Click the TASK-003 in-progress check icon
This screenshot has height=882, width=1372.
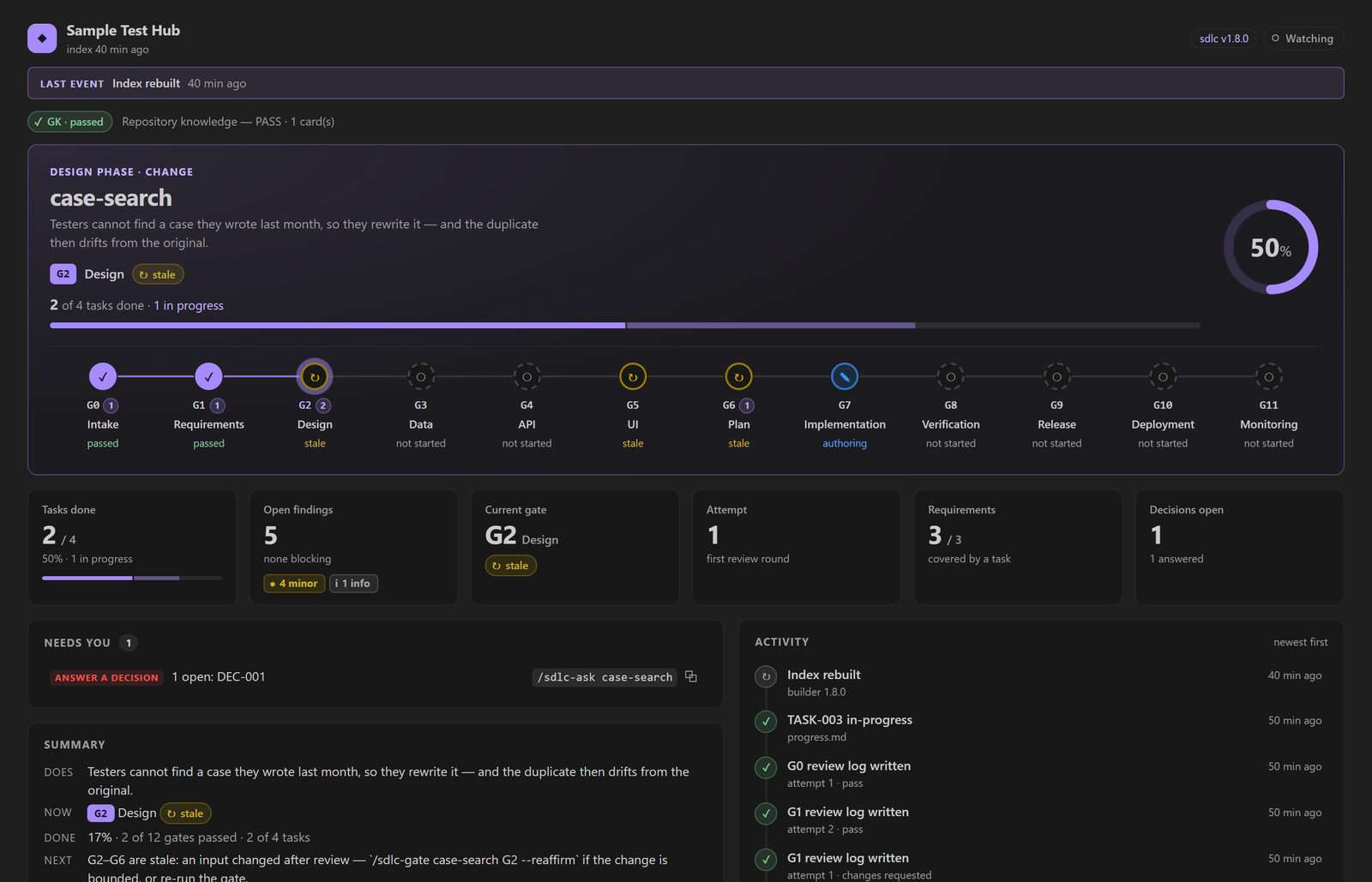click(766, 722)
